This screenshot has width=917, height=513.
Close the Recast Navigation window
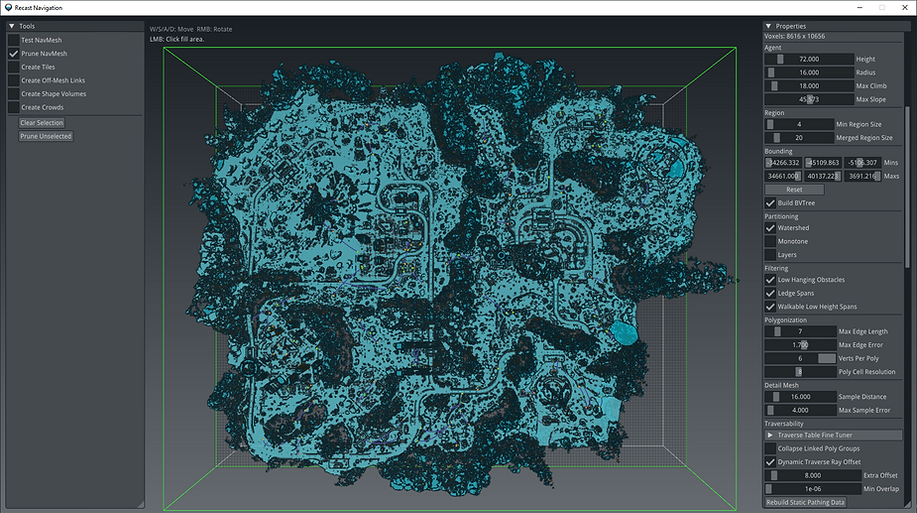pos(904,8)
